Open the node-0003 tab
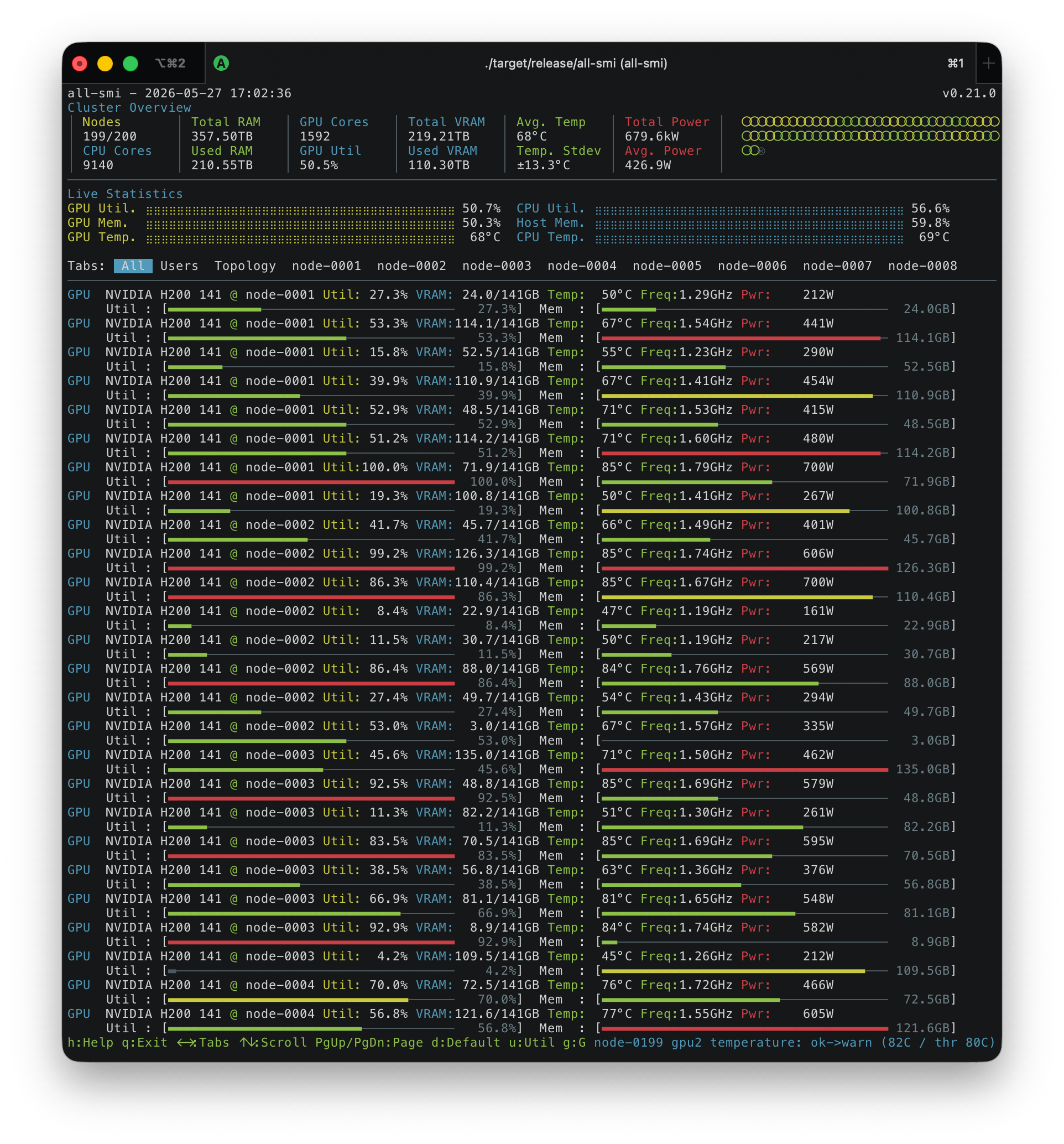1064x1144 pixels. coord(497,266)
